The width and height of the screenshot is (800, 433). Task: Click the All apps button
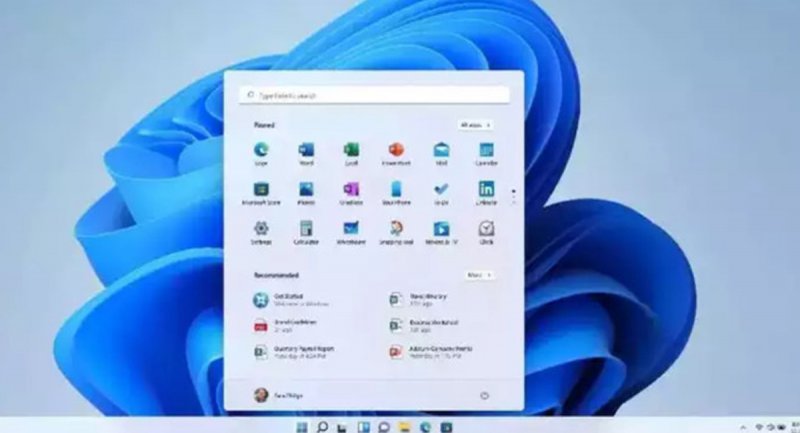coord(476,125)
